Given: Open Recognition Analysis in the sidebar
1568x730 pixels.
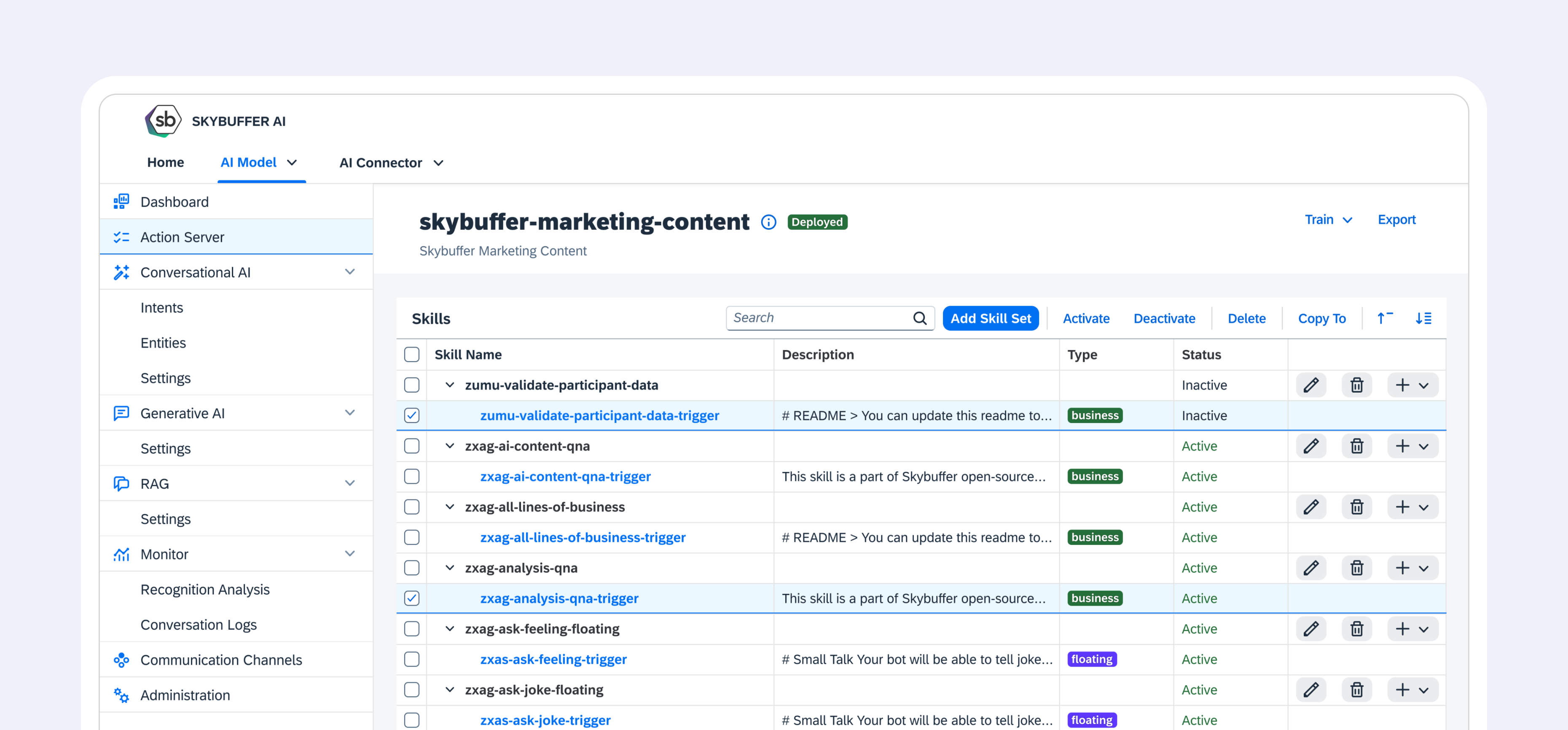Looking at the screenshot, I should point(204,590).
